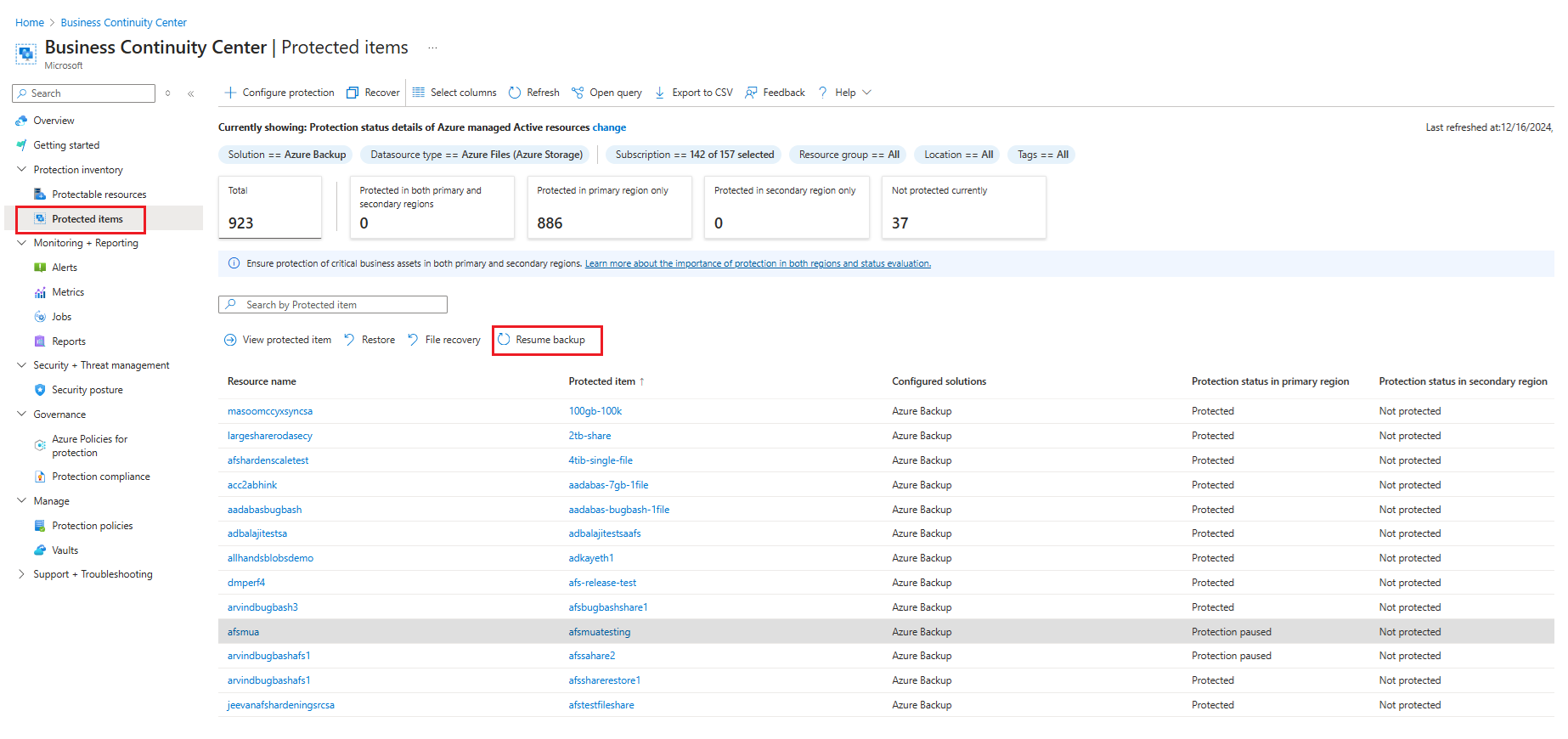
Task: Open the afsmuatesting protected item
Action: point(600,632)
